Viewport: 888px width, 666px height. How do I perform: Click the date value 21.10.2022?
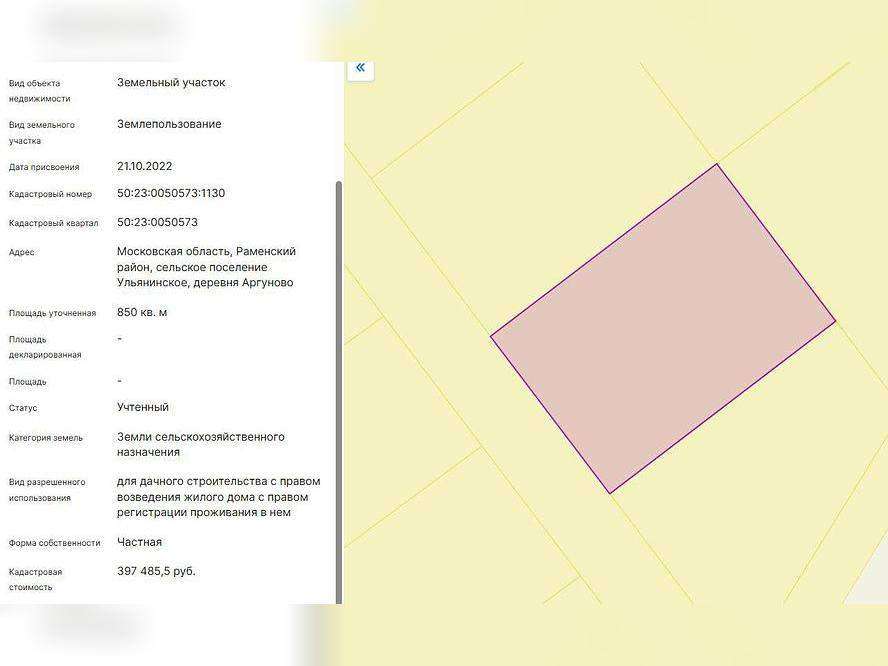click(145, 166)
